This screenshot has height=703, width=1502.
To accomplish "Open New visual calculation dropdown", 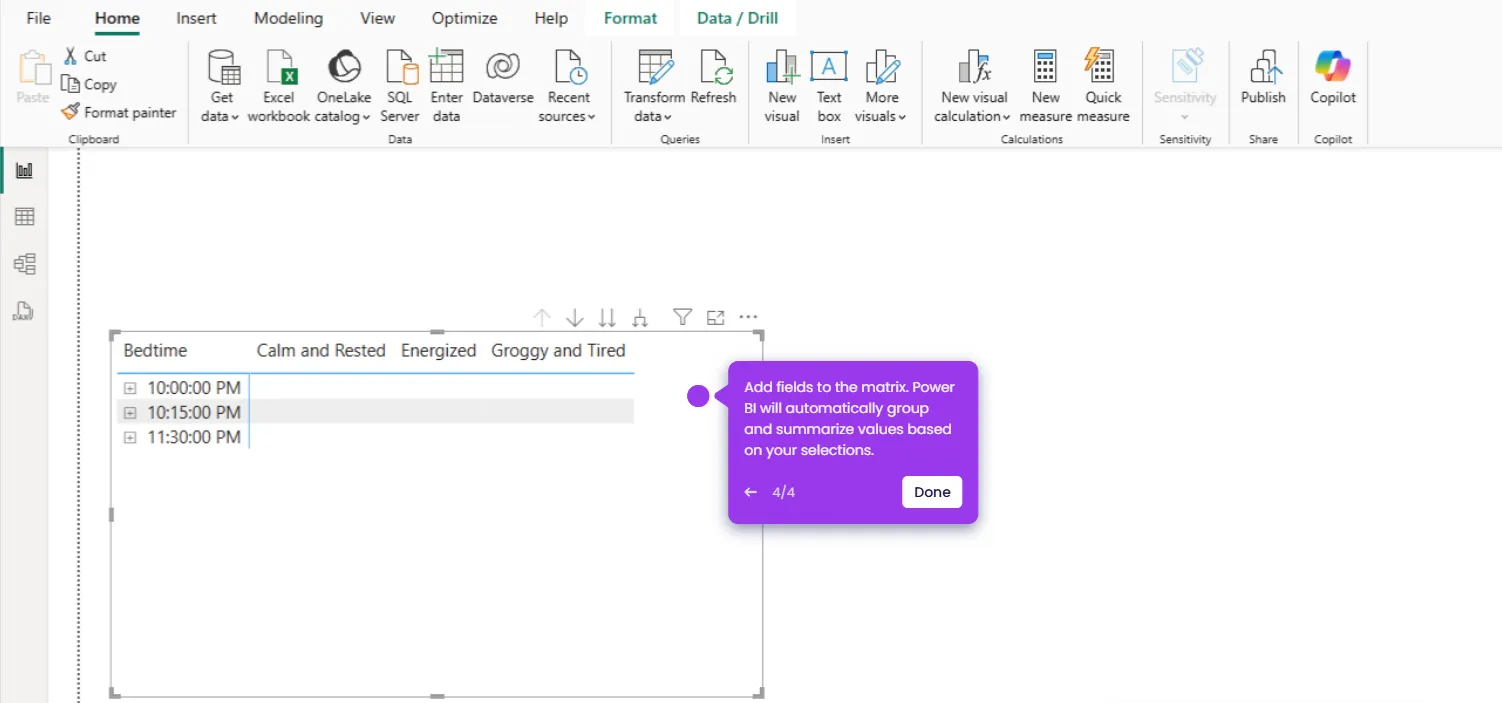I will click(974, 86).
